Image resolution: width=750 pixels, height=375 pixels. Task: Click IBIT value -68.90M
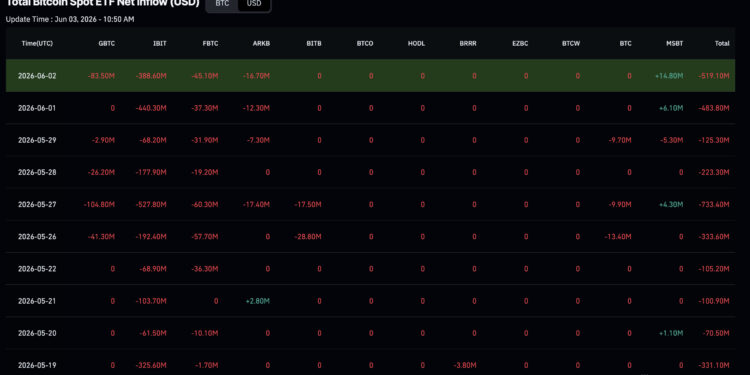pyautogui.click(x=153, y=269)
